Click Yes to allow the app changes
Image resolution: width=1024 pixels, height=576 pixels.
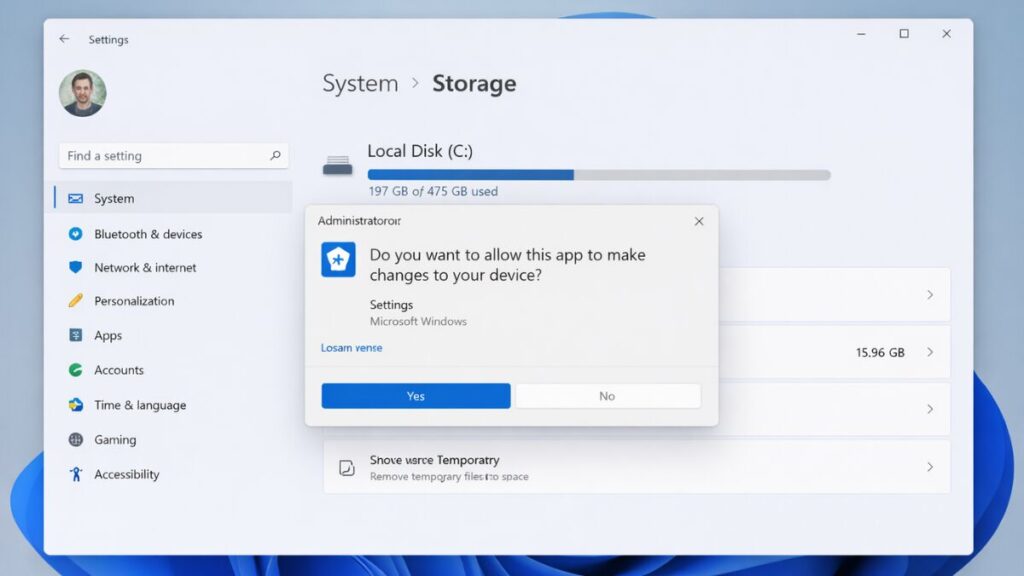(x=415, y=396)
